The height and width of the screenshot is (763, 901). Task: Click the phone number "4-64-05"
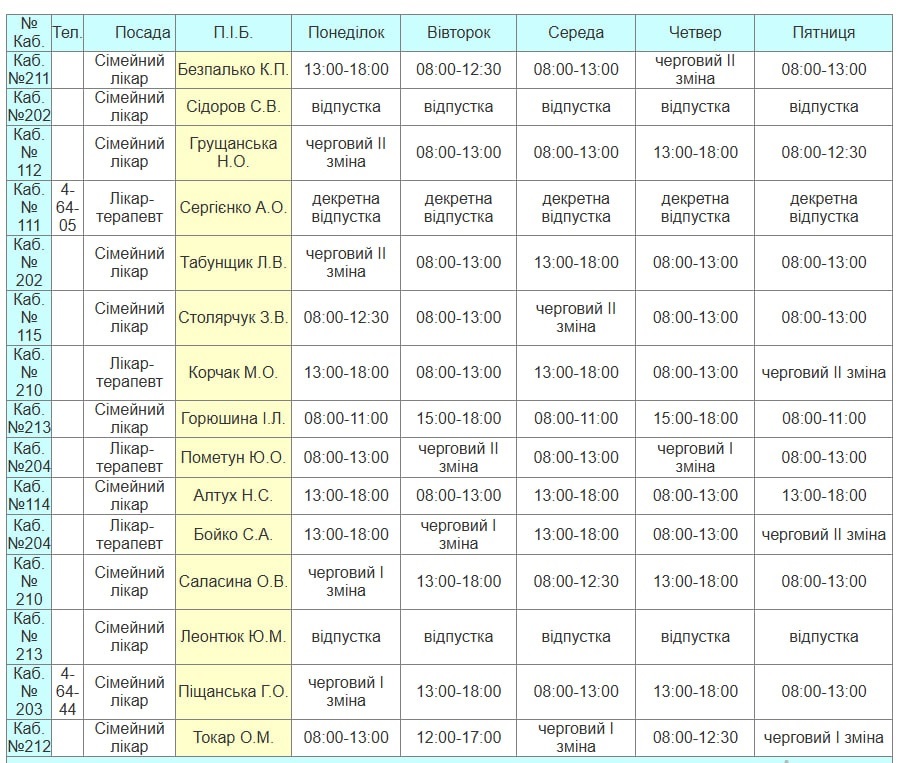pyautogui.click(x=67, y=207)
